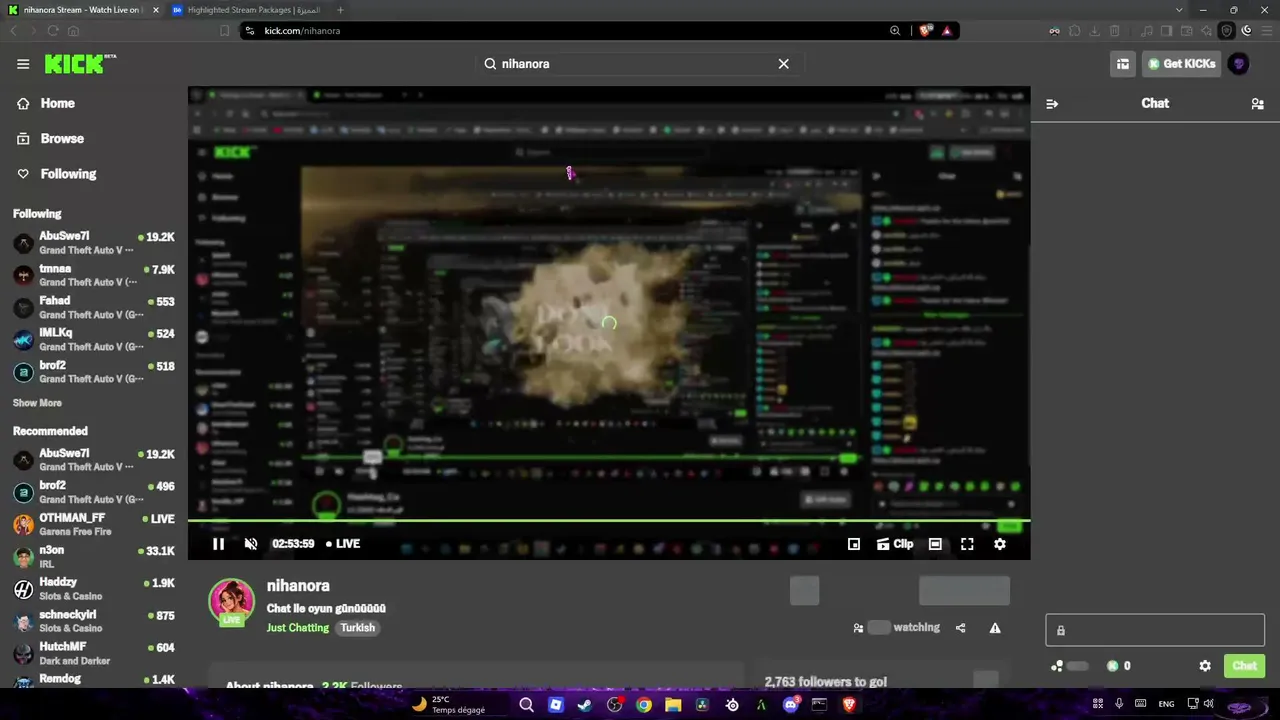
Task: Expand Following list with Show More
Action: [37, 403]
